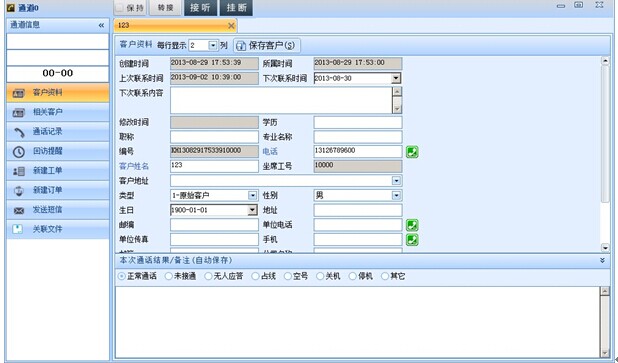This screenshot has width=618, height=363.
Task: Select 其它 radio option
Action: [393, 276]
